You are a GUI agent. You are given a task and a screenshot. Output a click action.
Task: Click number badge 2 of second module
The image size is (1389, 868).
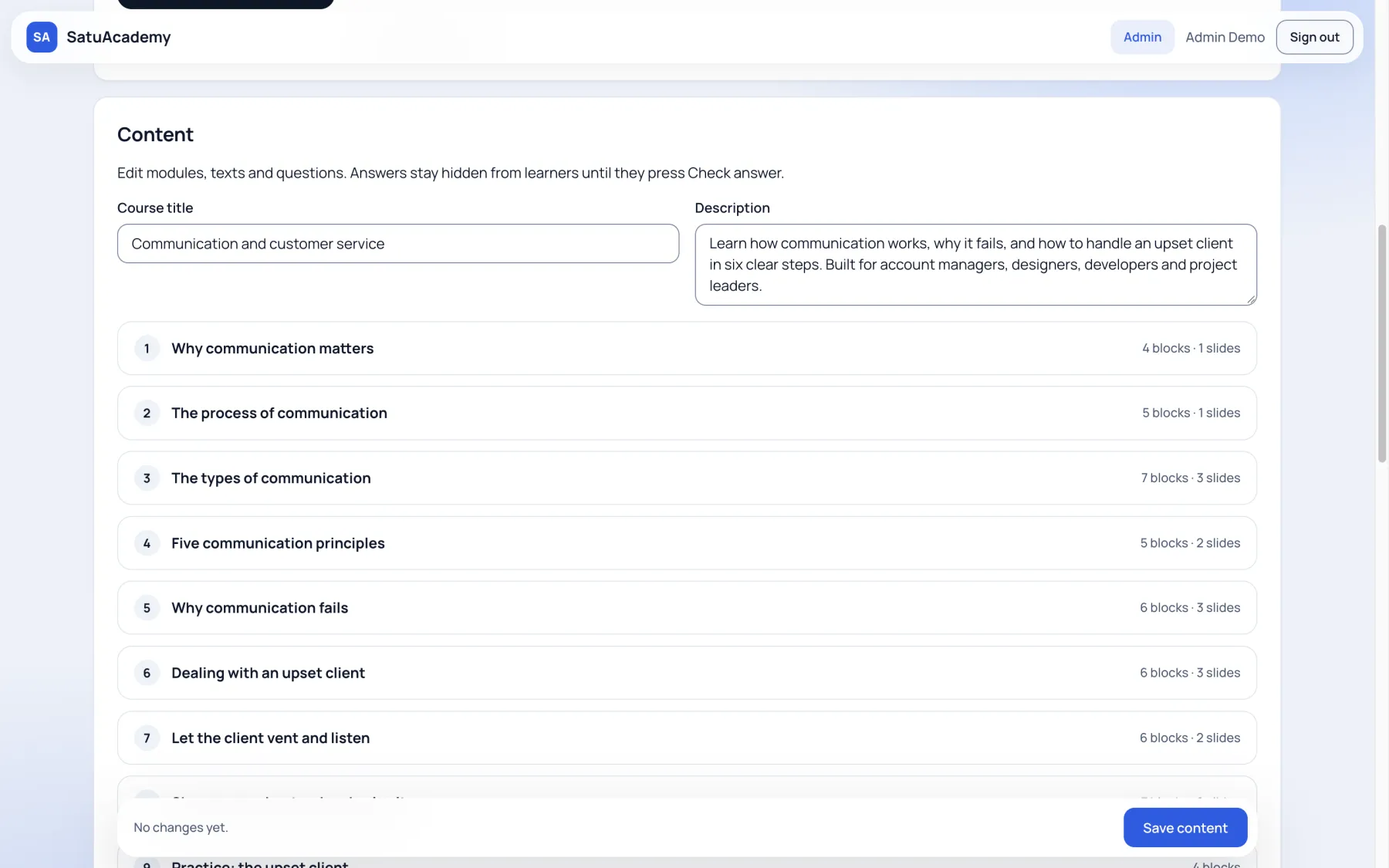[147, 413]
